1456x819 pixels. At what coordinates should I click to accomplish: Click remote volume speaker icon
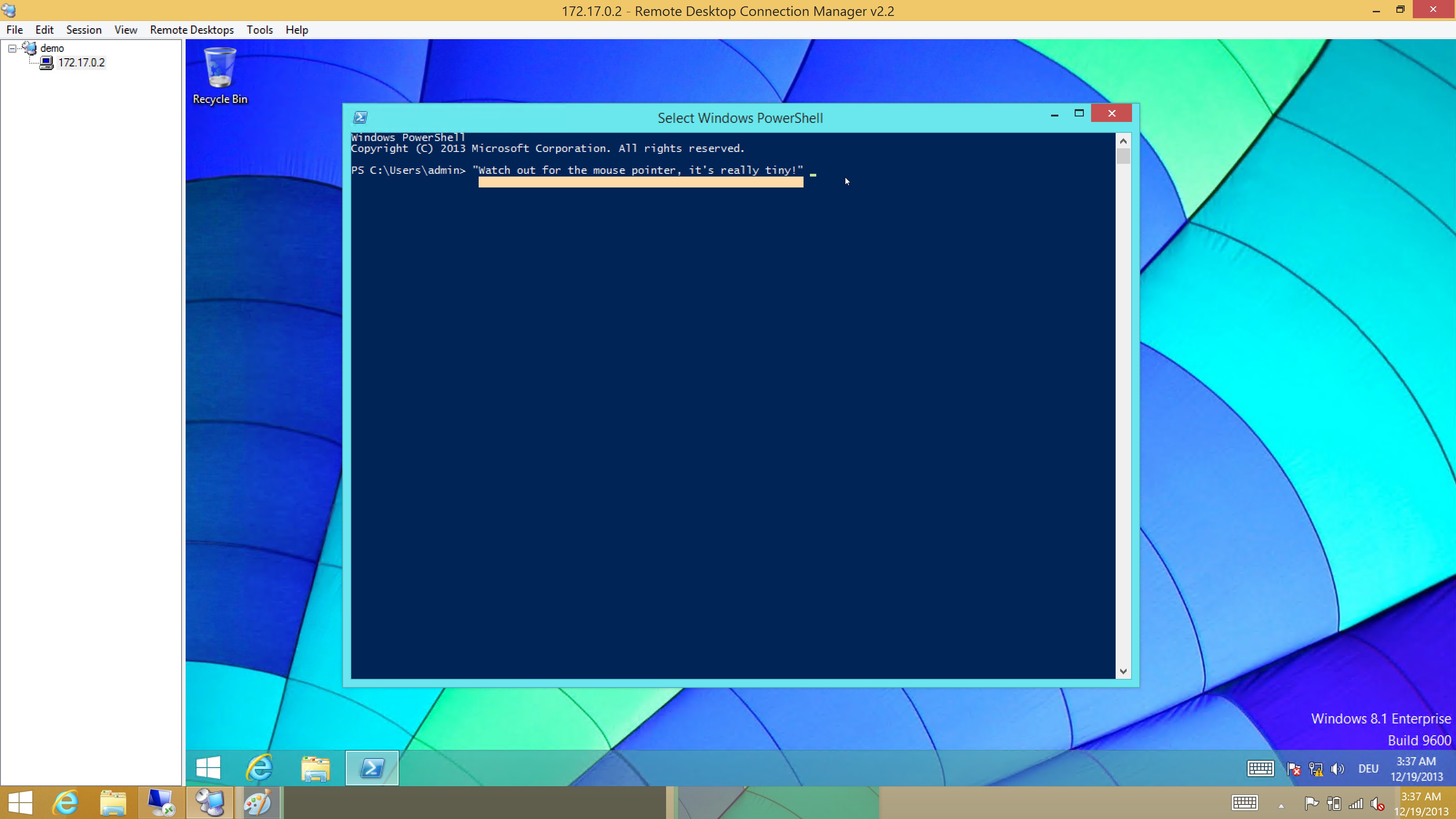tap(1337, 769)
